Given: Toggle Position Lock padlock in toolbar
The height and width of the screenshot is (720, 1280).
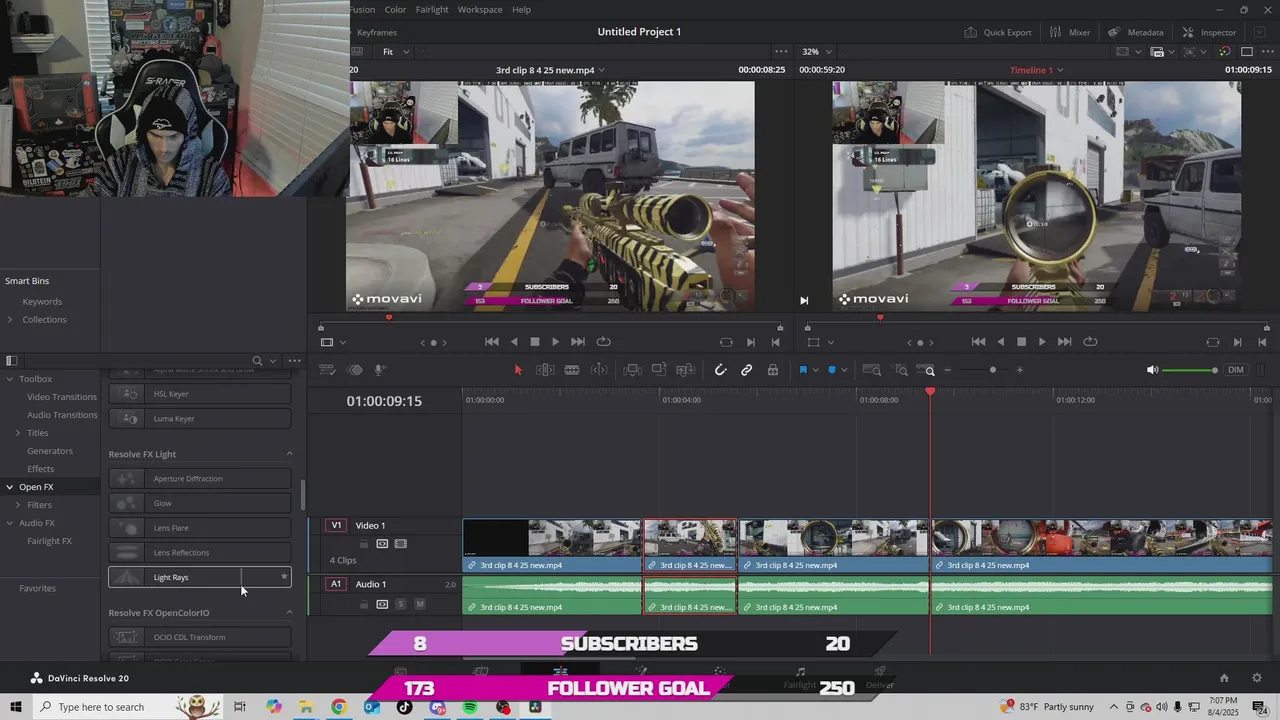Looking at the screenshot, I should (773, 370).
